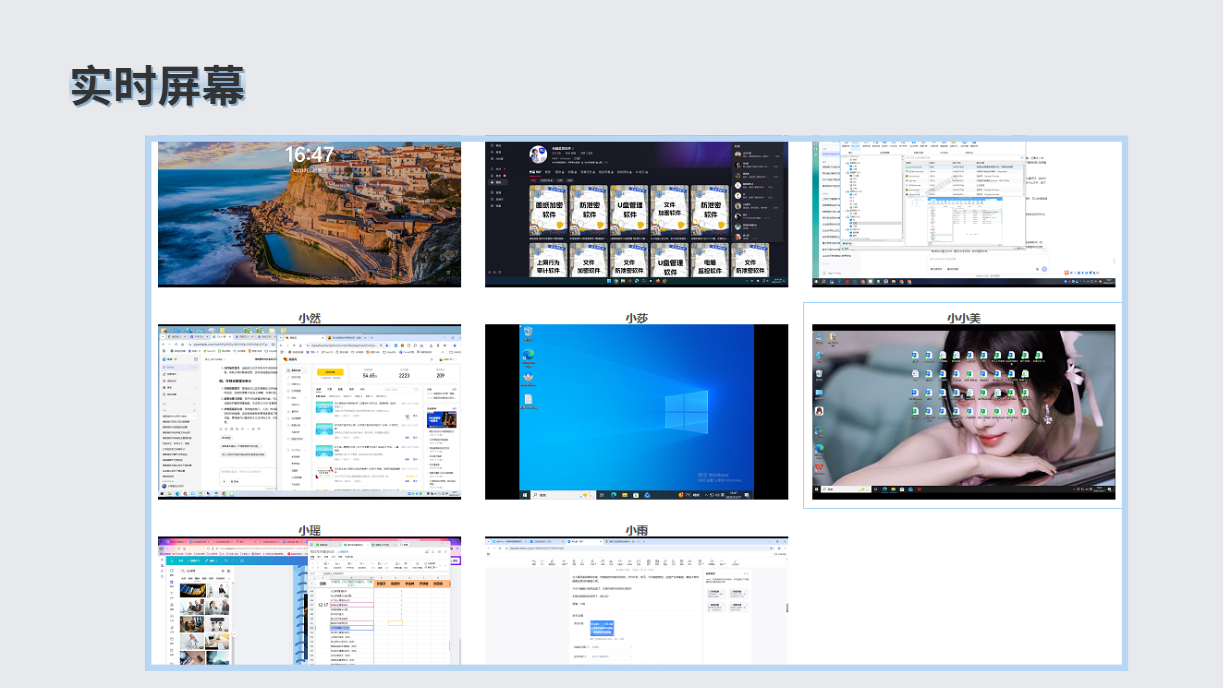Viewport: 1224px width, 688px height.
Task: Click QQ penguin icon on 小小美 desktop
Action: (819, 411)
